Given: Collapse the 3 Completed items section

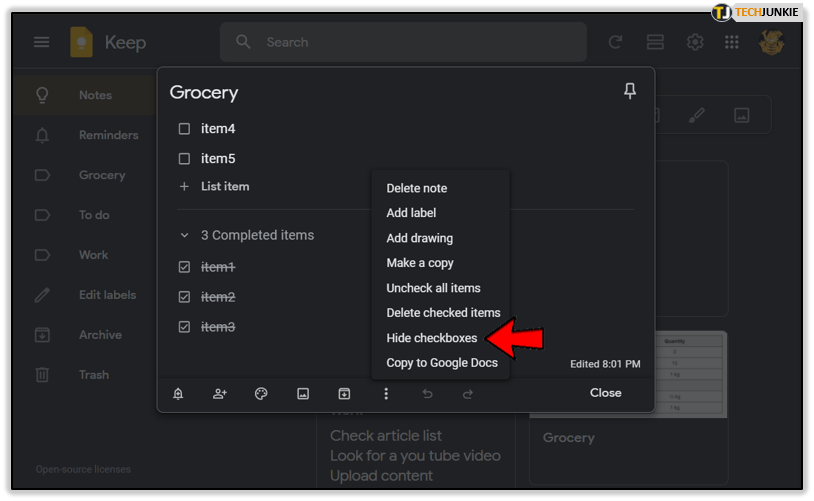Looking at the screenshot, I should click(x=184, y=236).
